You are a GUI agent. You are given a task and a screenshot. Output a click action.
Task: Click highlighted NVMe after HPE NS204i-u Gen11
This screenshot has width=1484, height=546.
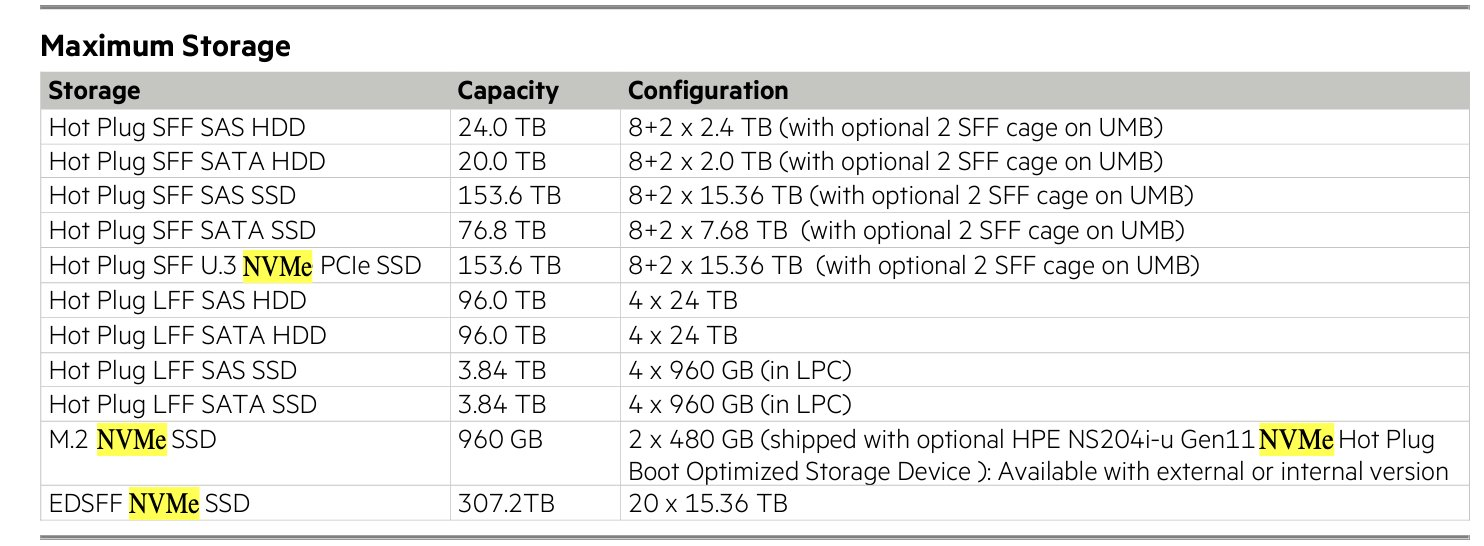pyautogui.click(x=1295, y=440)
